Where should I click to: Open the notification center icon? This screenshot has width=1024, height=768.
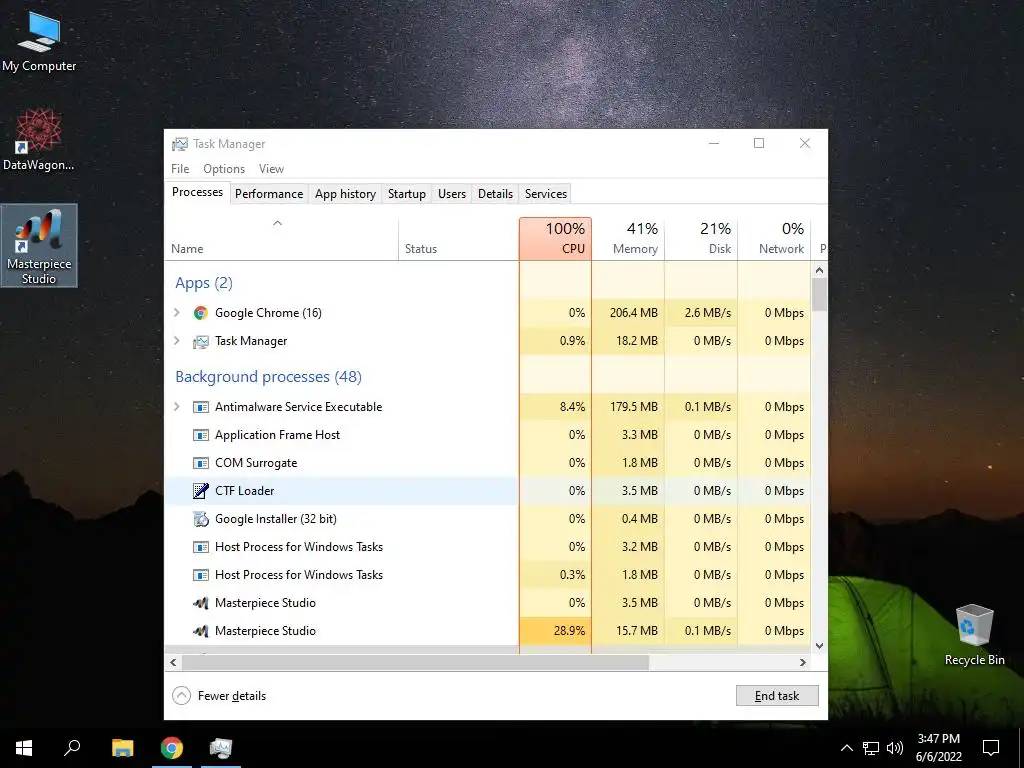(x=991, y=748)
